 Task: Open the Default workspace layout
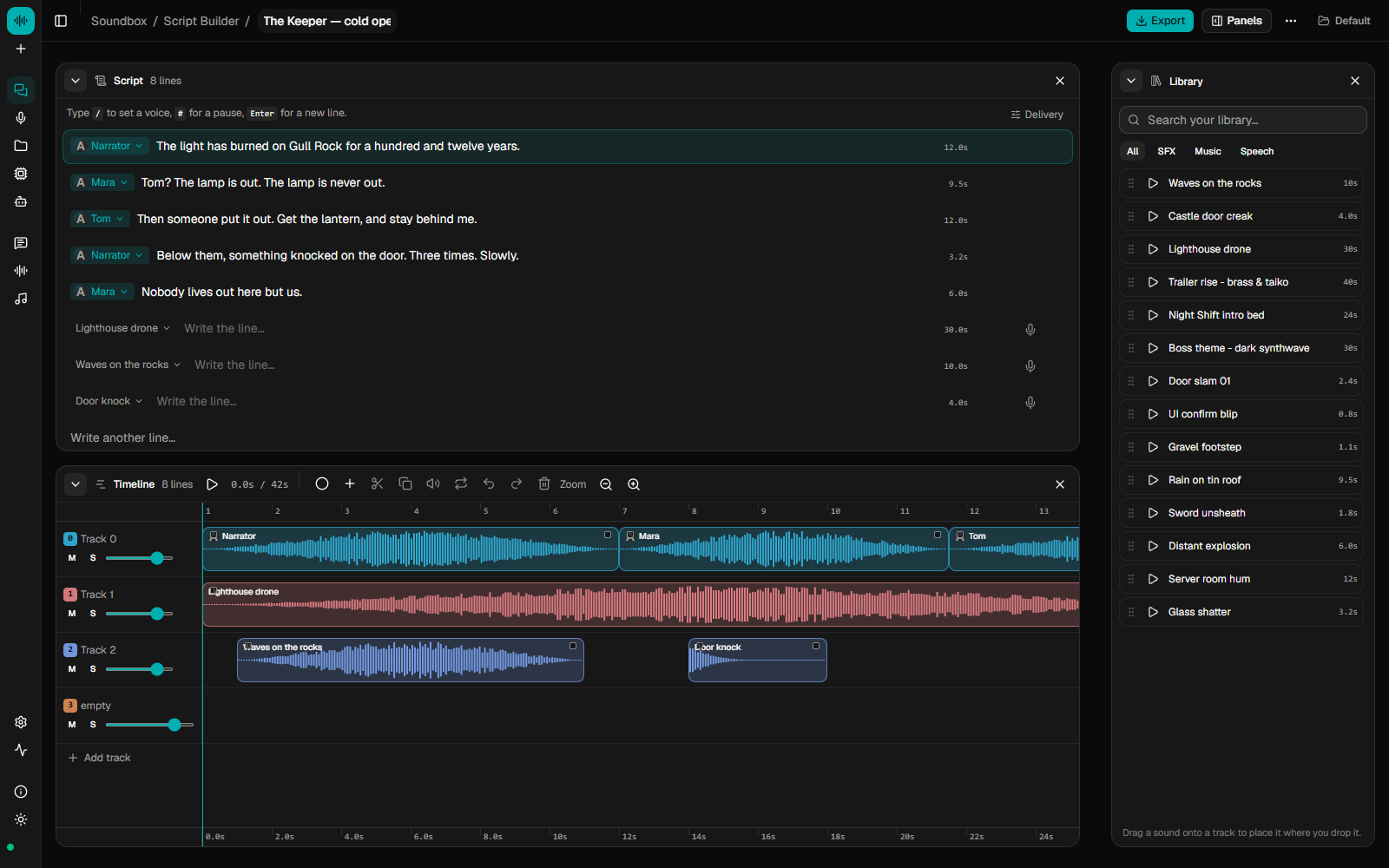1344,21
